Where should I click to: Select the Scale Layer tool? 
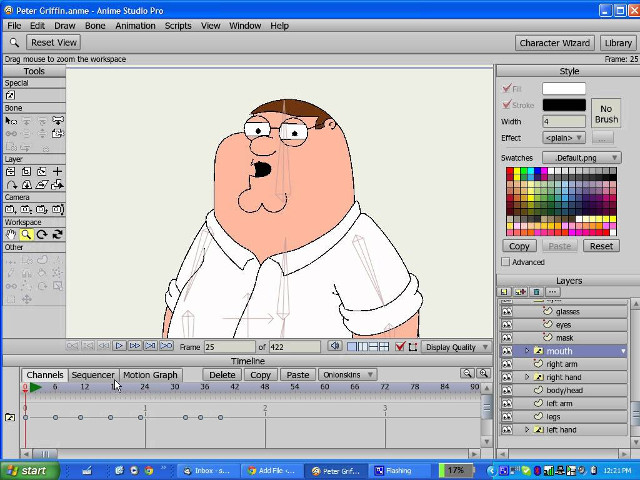(x=26, y=172)
